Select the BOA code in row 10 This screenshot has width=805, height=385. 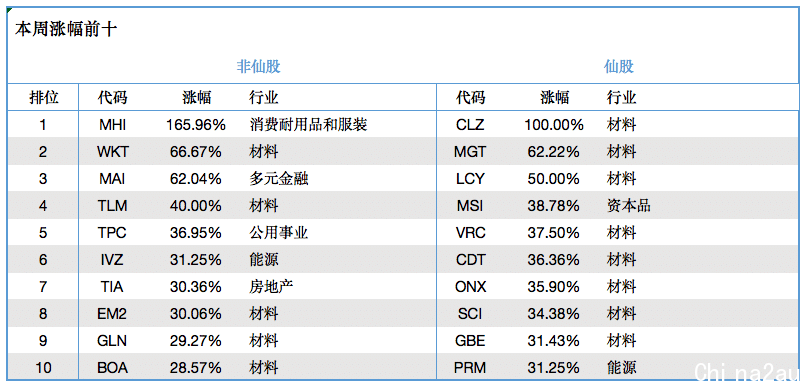pyautogui.click(x=112, y=368)
